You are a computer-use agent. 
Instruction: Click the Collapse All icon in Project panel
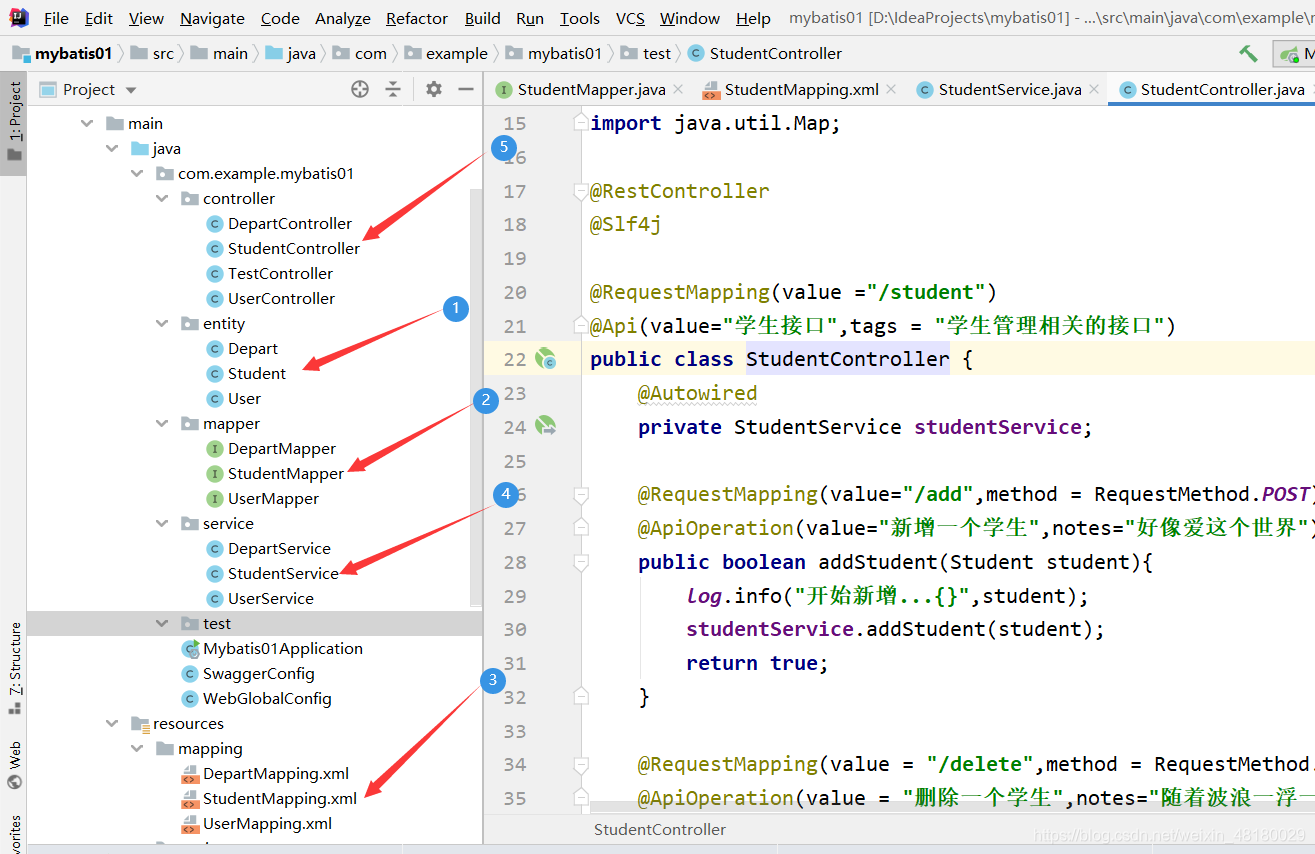393,89
